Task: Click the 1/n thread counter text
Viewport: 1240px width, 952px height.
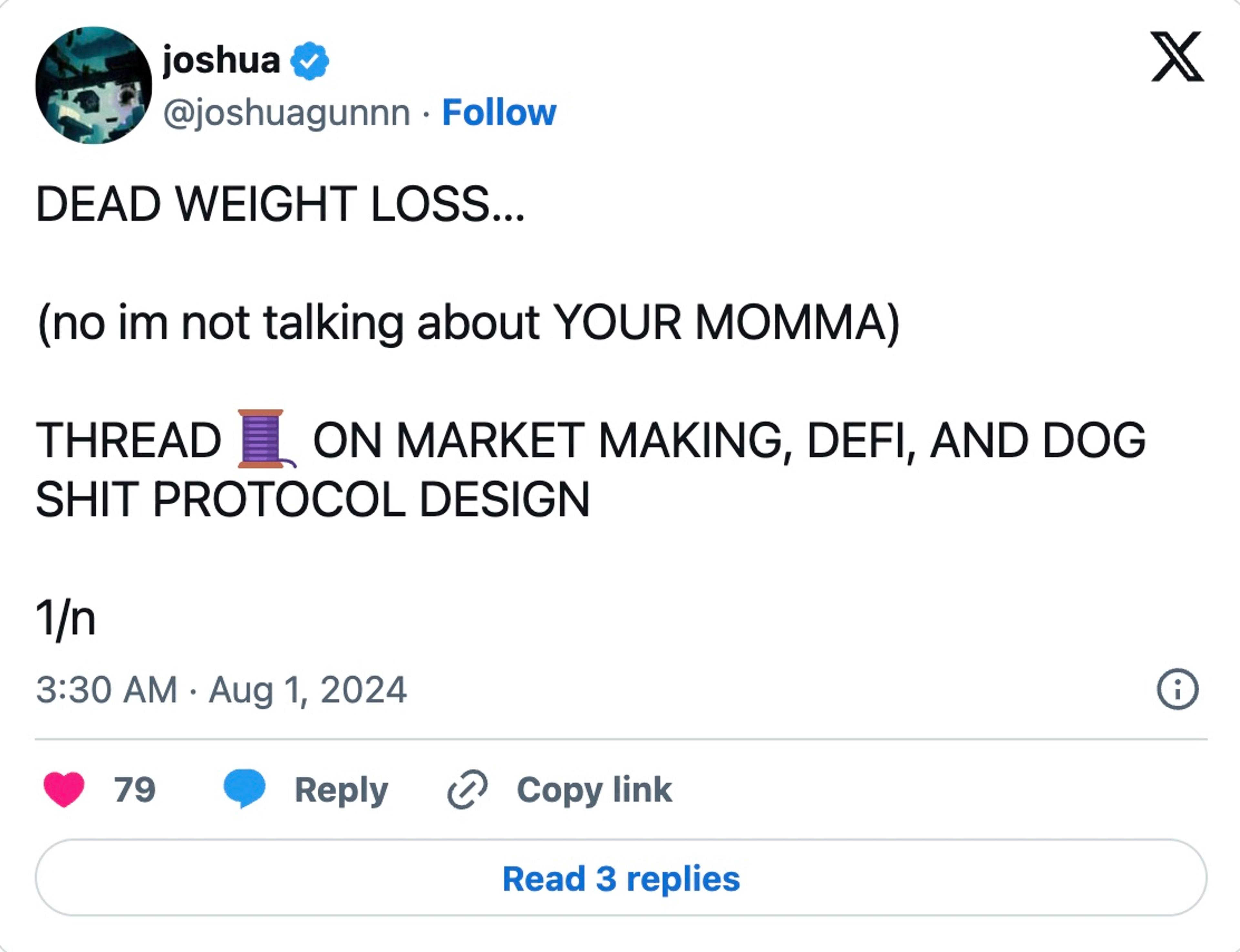Action: pyautogui.click(x=66, y=619)
